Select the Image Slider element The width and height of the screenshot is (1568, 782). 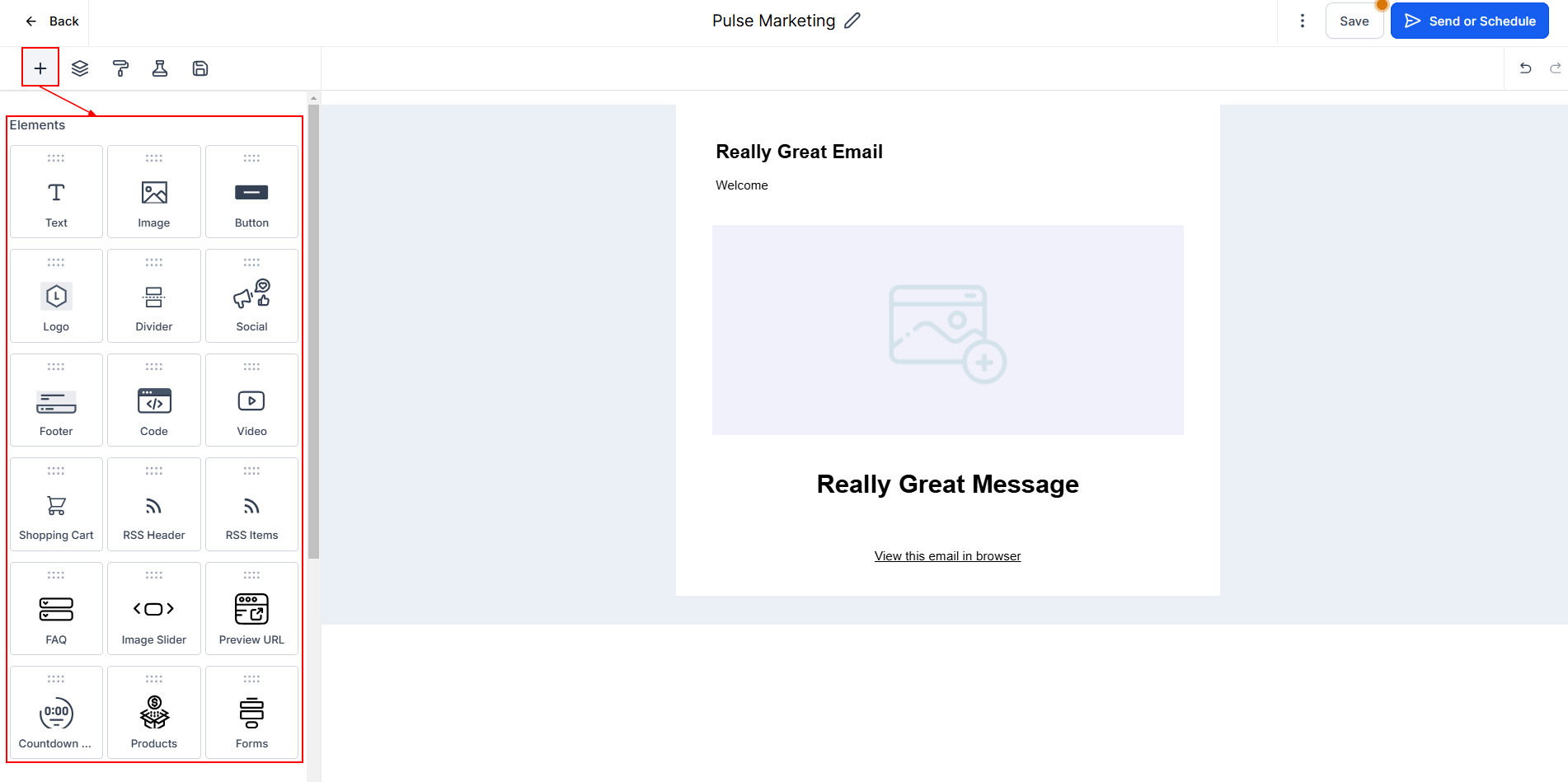pyautogui.click(x=154, y=609)
